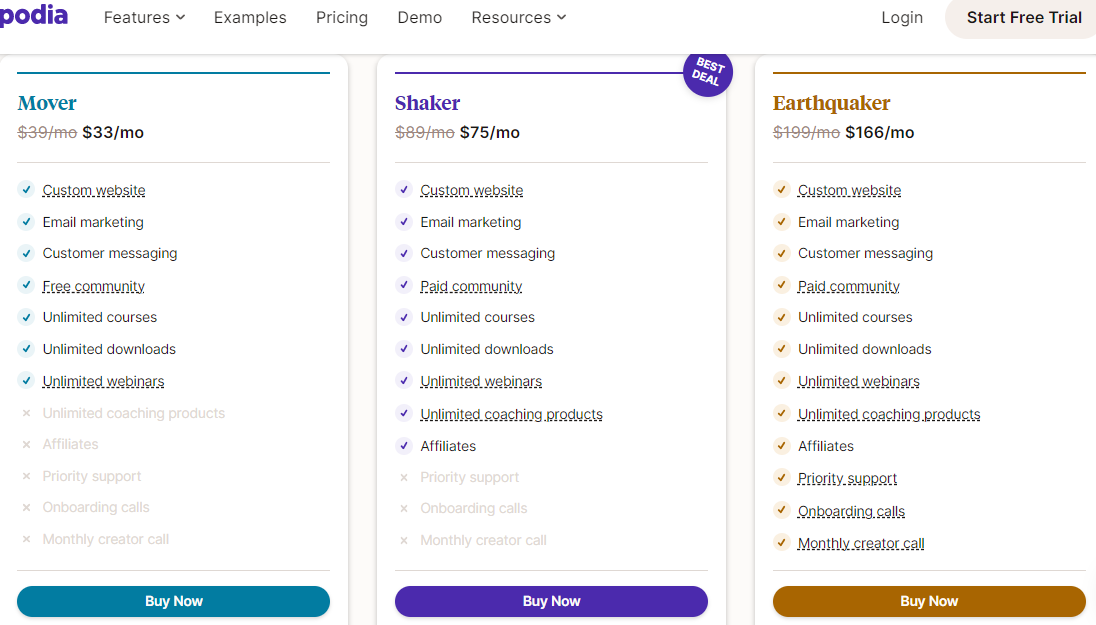The image size is (1096, 625).
Task: Click the $75/mo Shaker price
Action: [x=489, y=133]
